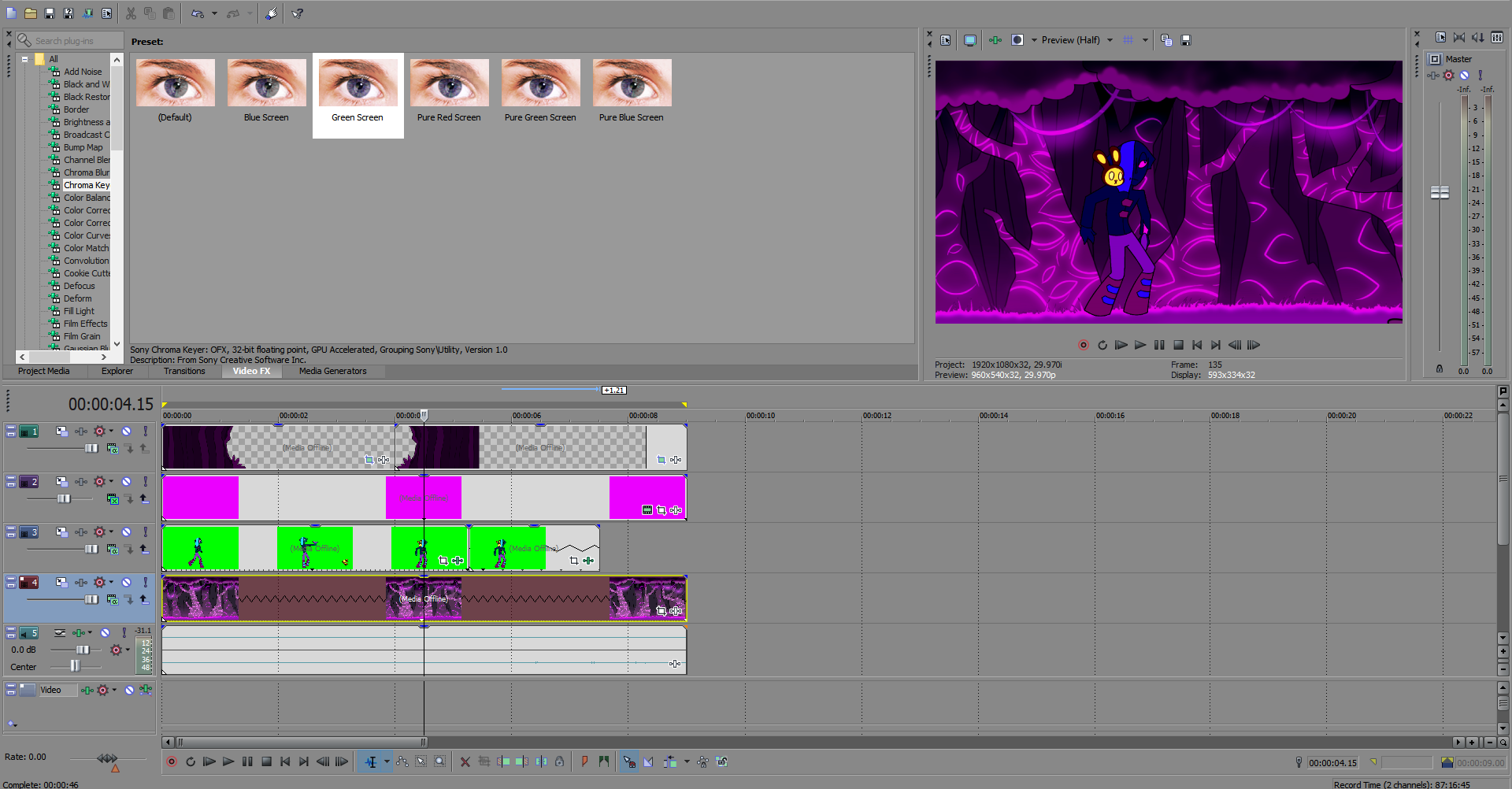Screen dimensions: 1512x789
Task: Open a project with the folder icon
Action: coord(31,13)
